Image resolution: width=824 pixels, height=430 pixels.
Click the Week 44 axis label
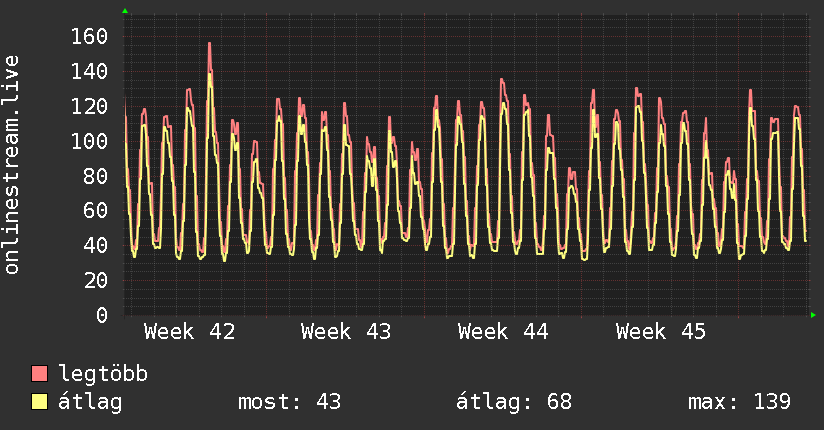503,332
